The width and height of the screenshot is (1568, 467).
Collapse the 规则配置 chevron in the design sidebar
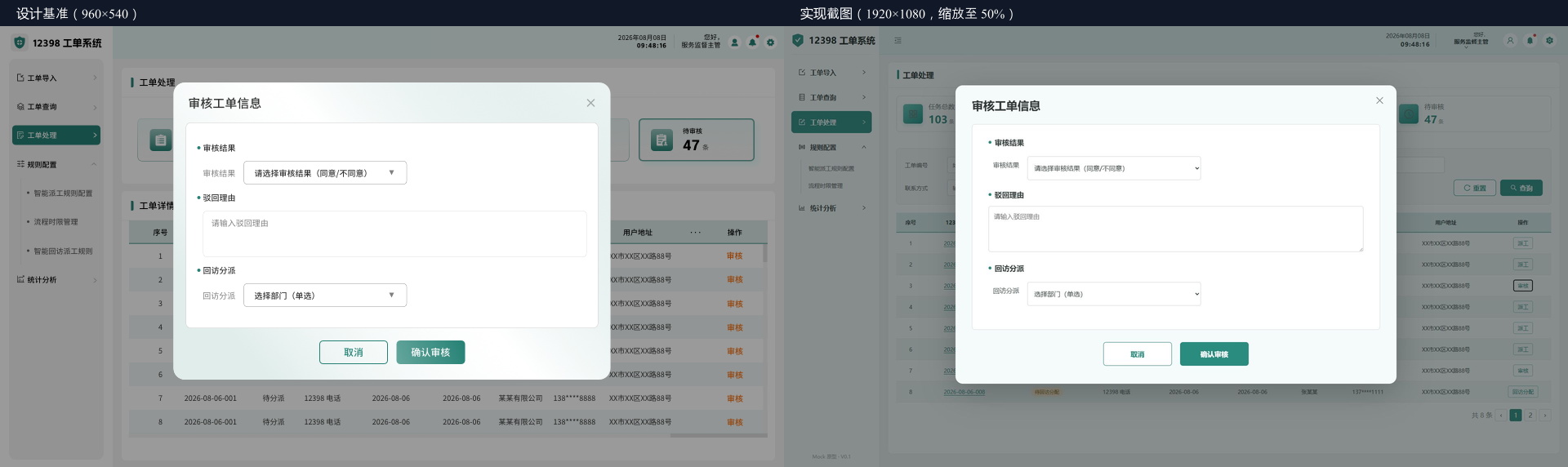click(94, 164)
